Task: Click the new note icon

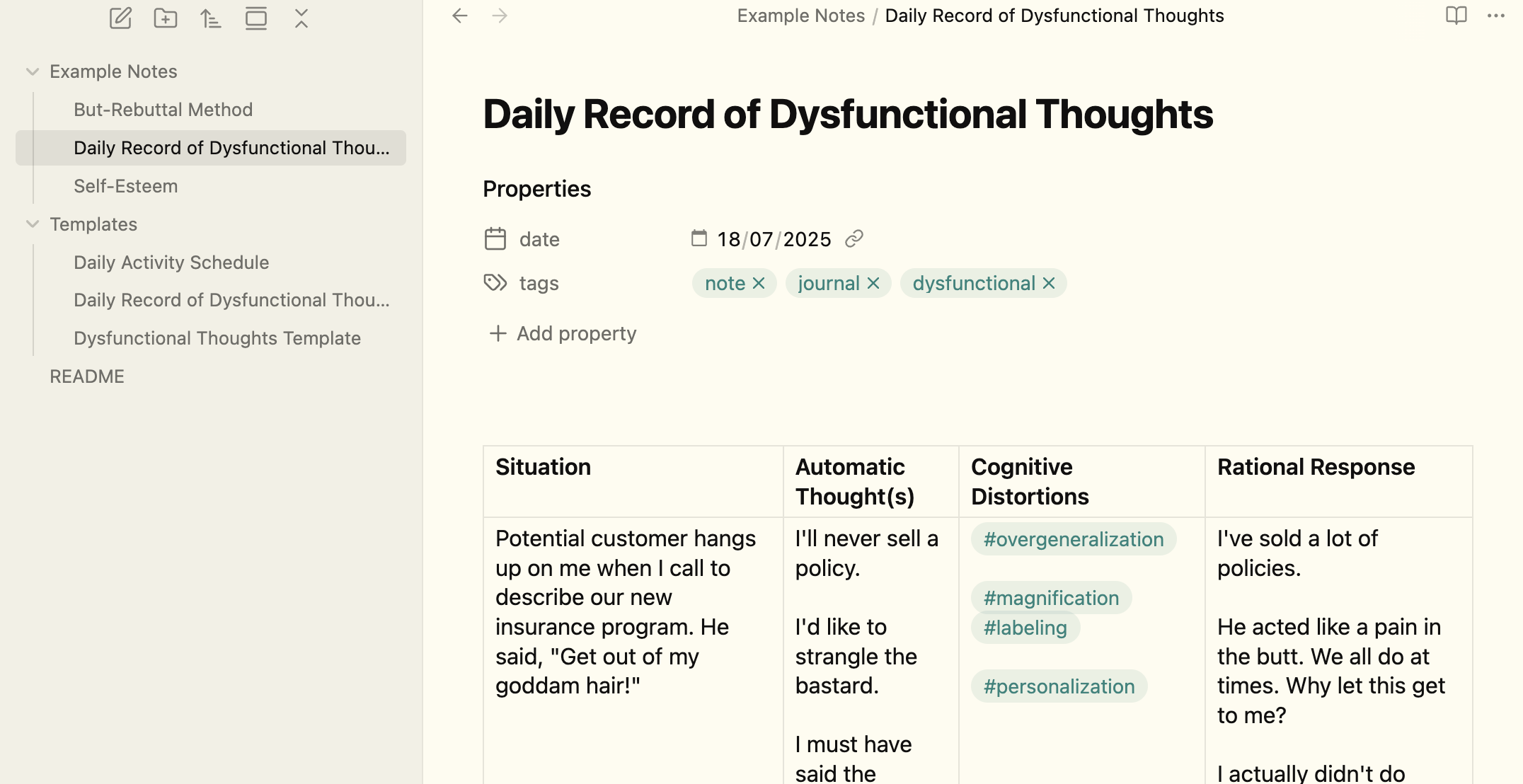Action: [120, 18]
